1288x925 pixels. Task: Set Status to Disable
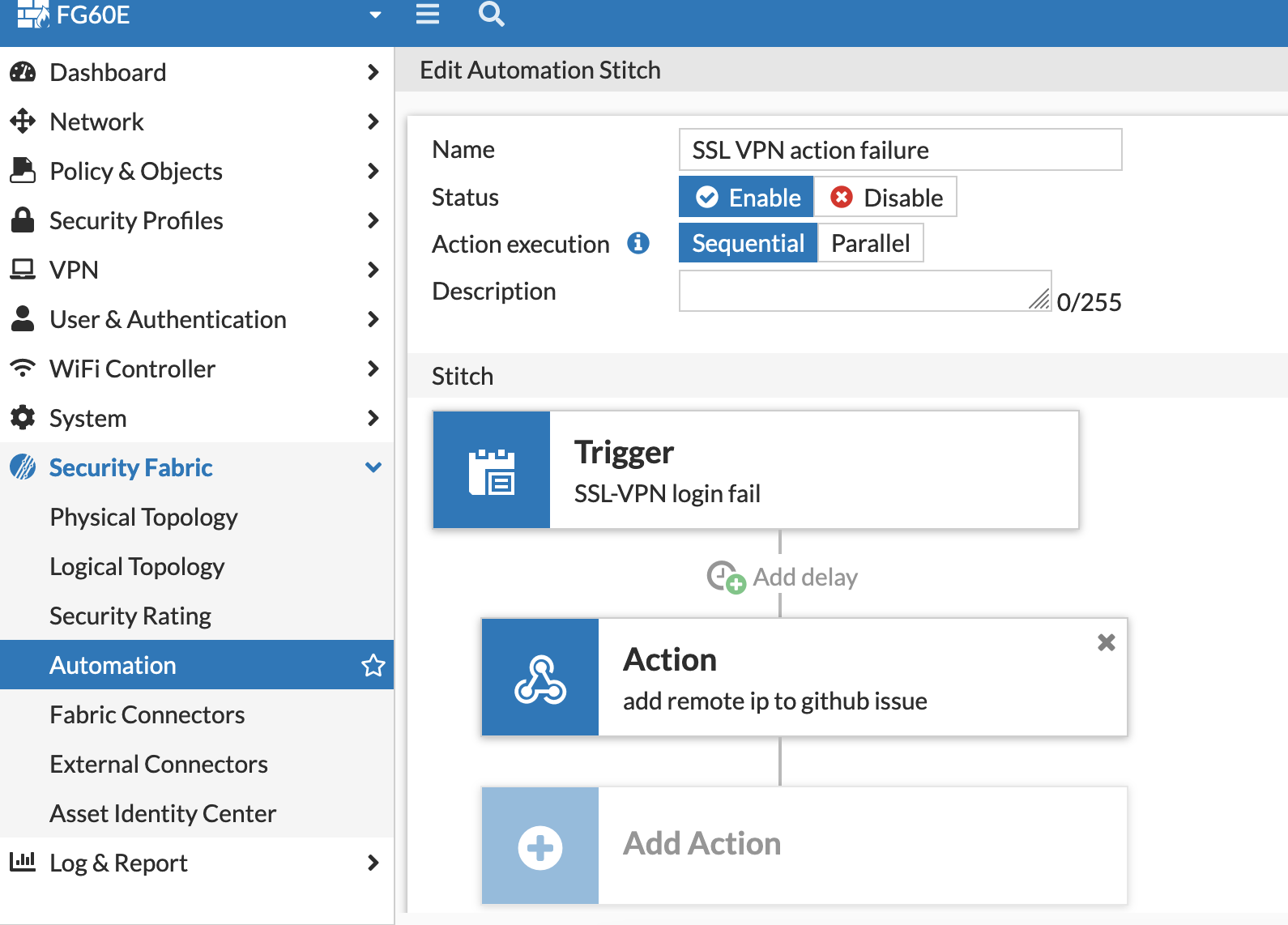(886, 198)
